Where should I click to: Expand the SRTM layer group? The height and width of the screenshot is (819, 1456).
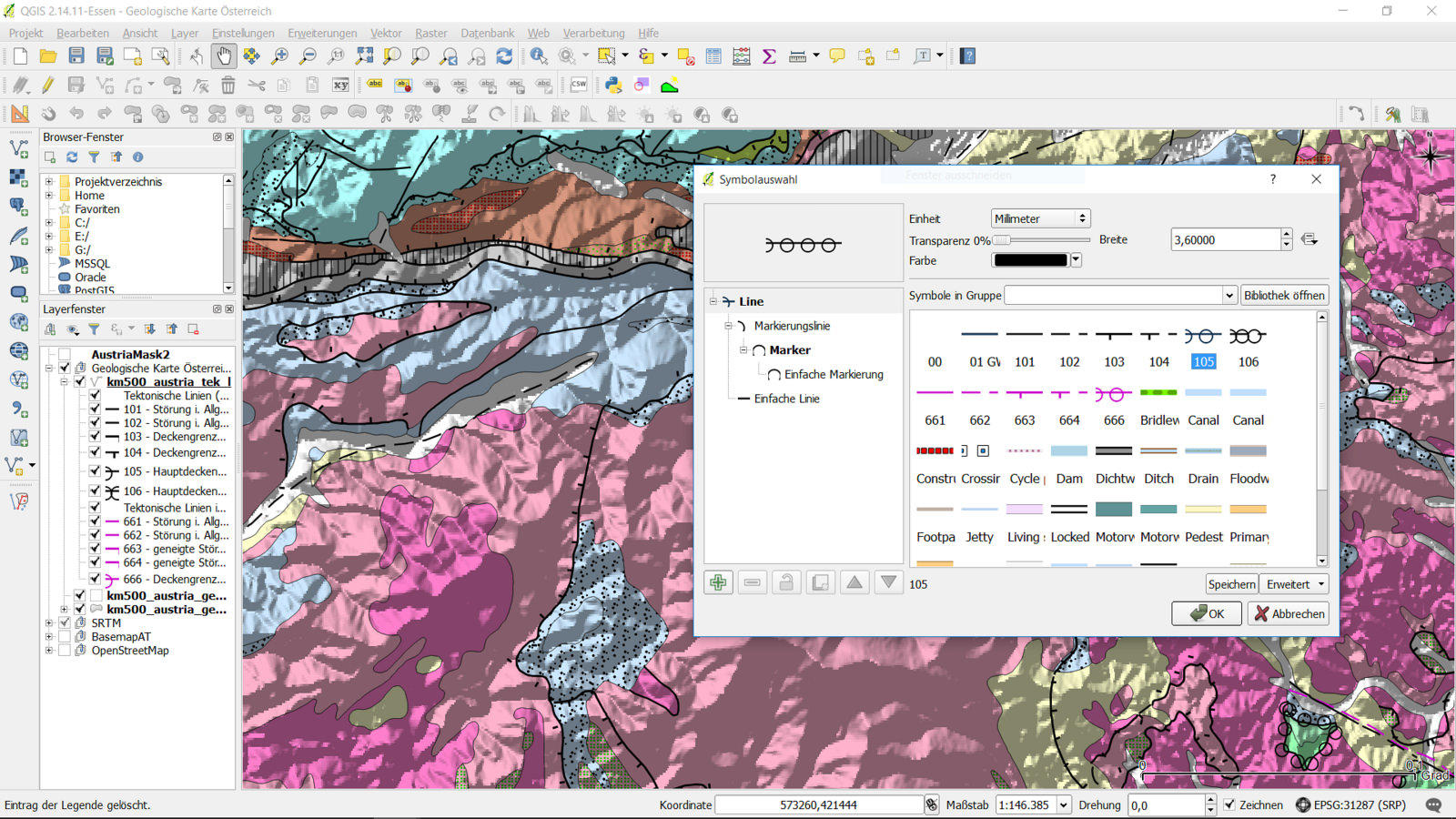49,623
